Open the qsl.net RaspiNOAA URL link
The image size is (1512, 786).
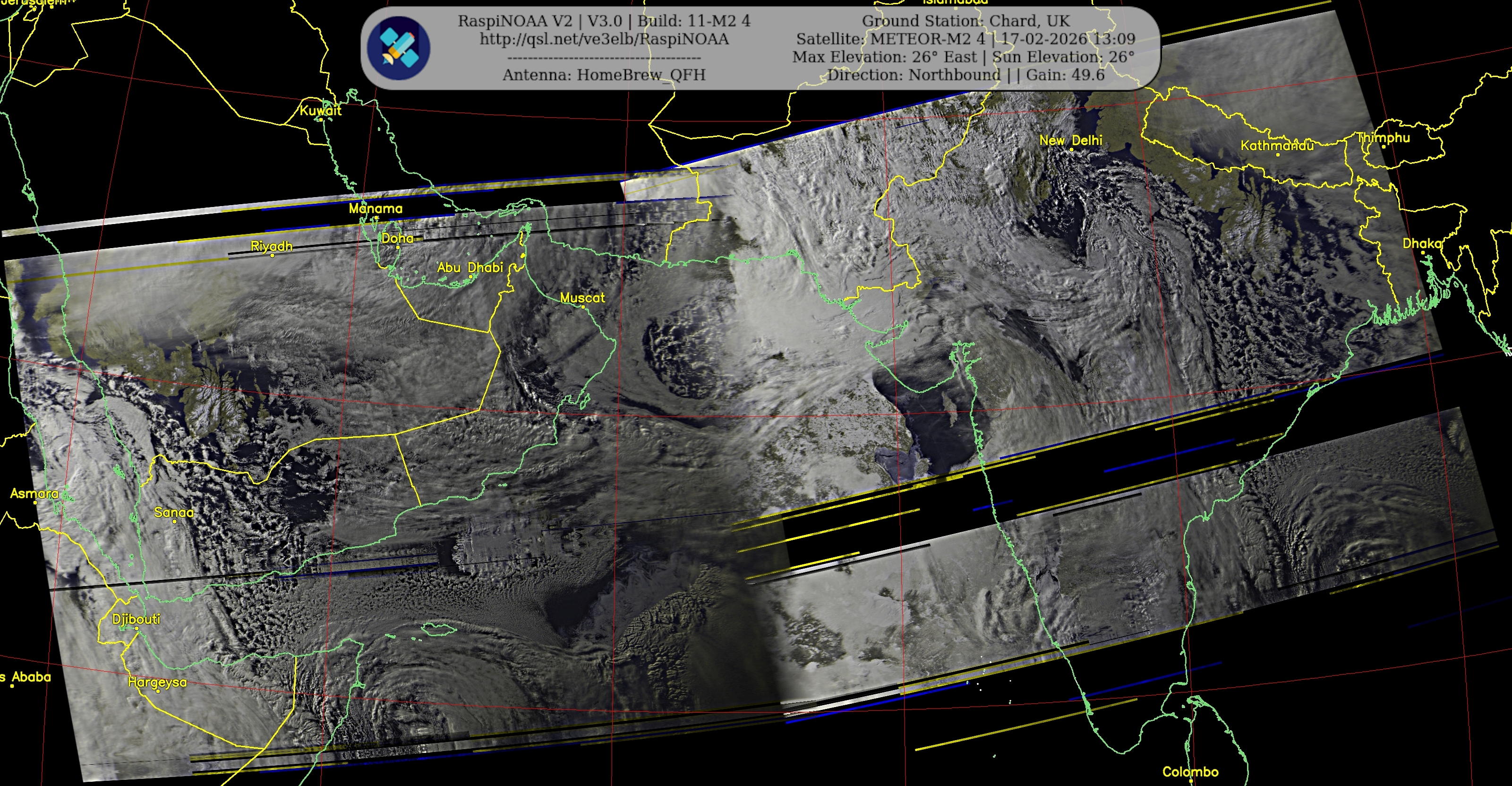(604, 39)
